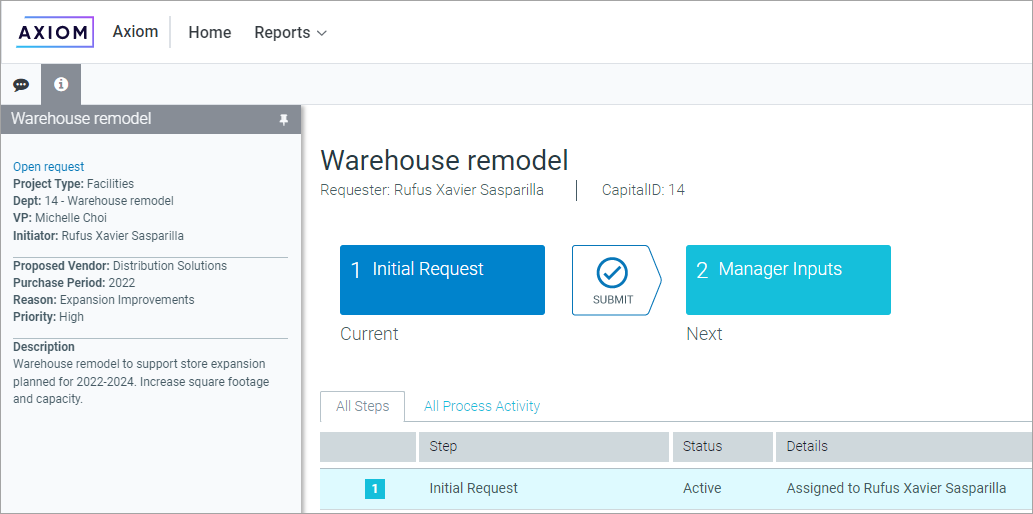Image resolution: width=1033 pixels, height=514 pixels.
Task: Click the Axiom logo
Action: coord(55,32)
